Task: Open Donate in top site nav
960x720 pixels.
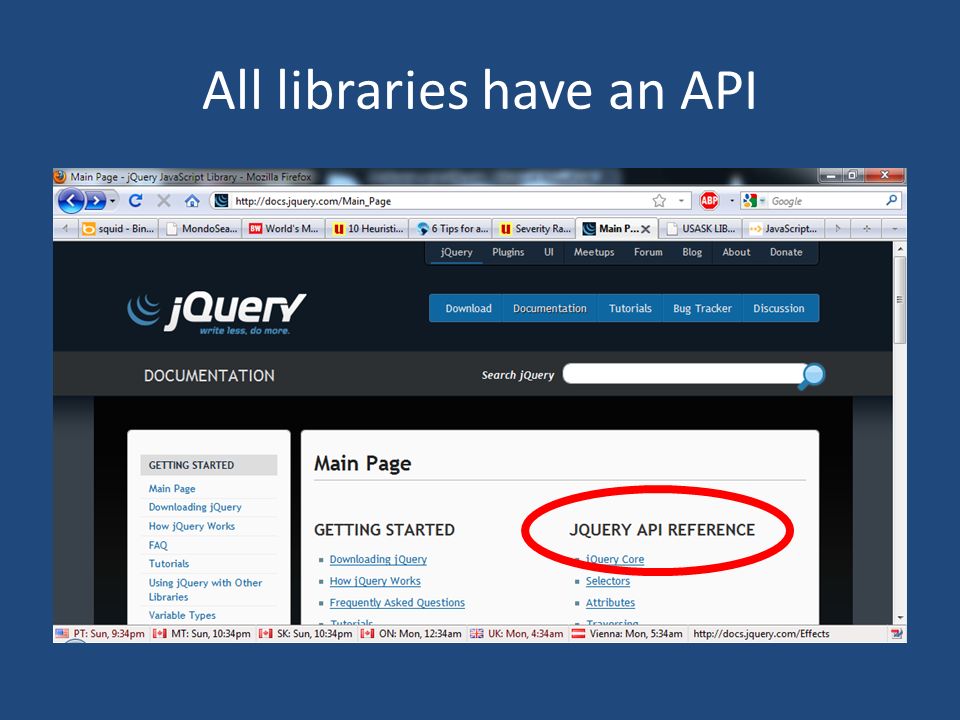Action: click(x=786, y=252)
